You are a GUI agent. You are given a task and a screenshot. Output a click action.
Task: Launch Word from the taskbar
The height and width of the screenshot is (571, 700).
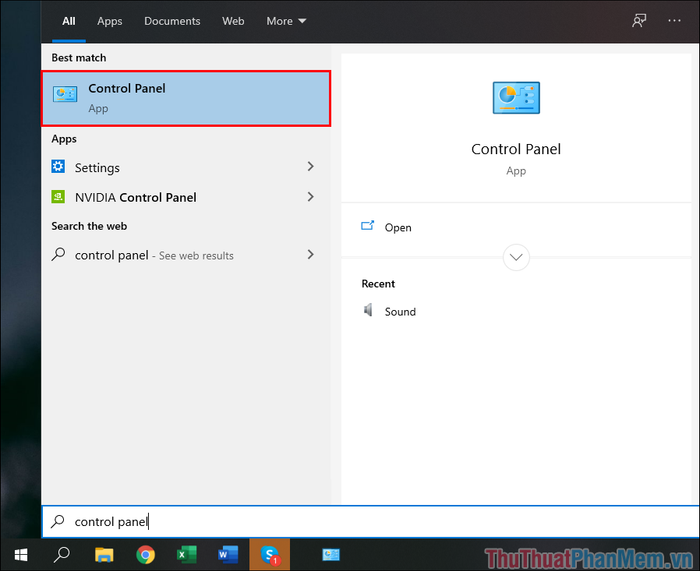pyautogui.click(x=228, y=555)
